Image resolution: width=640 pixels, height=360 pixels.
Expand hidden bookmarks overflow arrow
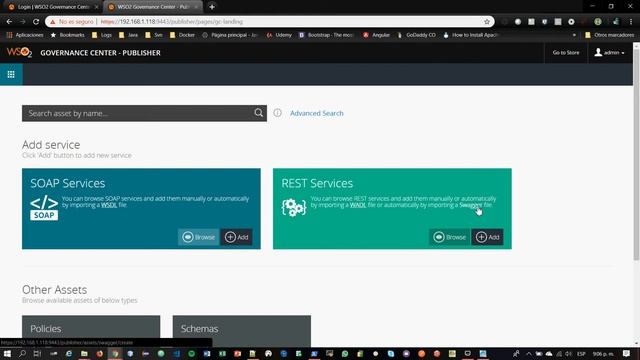574,35
